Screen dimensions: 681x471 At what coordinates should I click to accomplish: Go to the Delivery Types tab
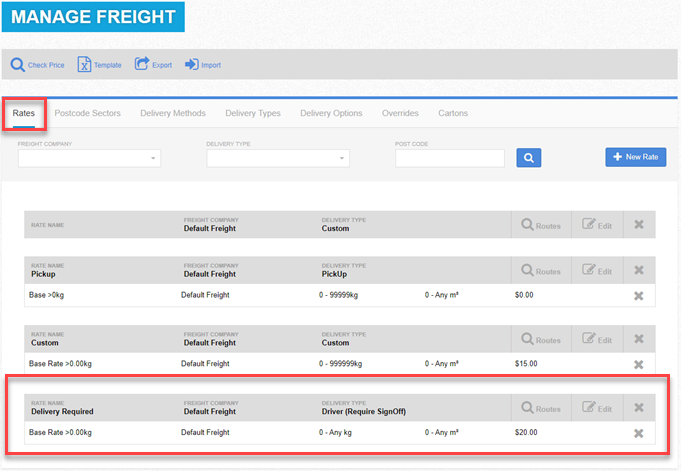tap(253, 113)
